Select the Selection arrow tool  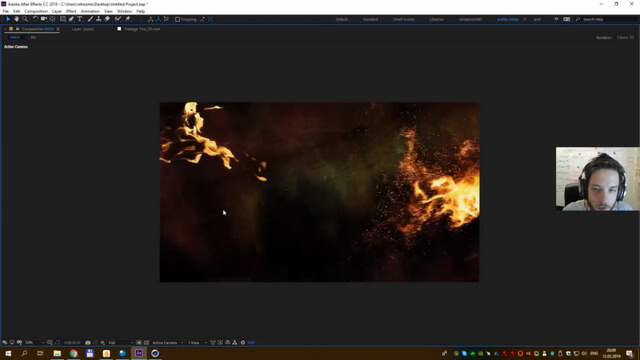pos(8,19)
